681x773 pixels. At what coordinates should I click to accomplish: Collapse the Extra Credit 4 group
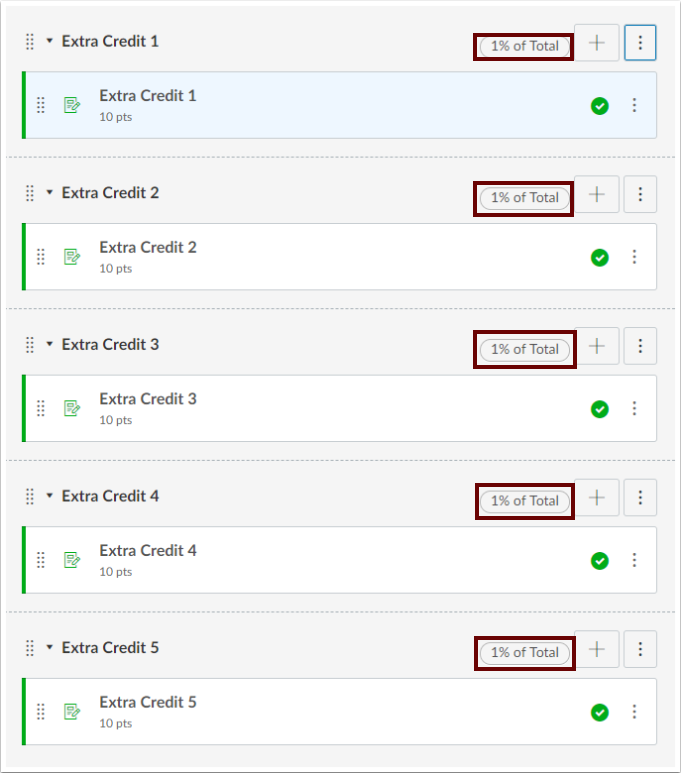(50, 496)
